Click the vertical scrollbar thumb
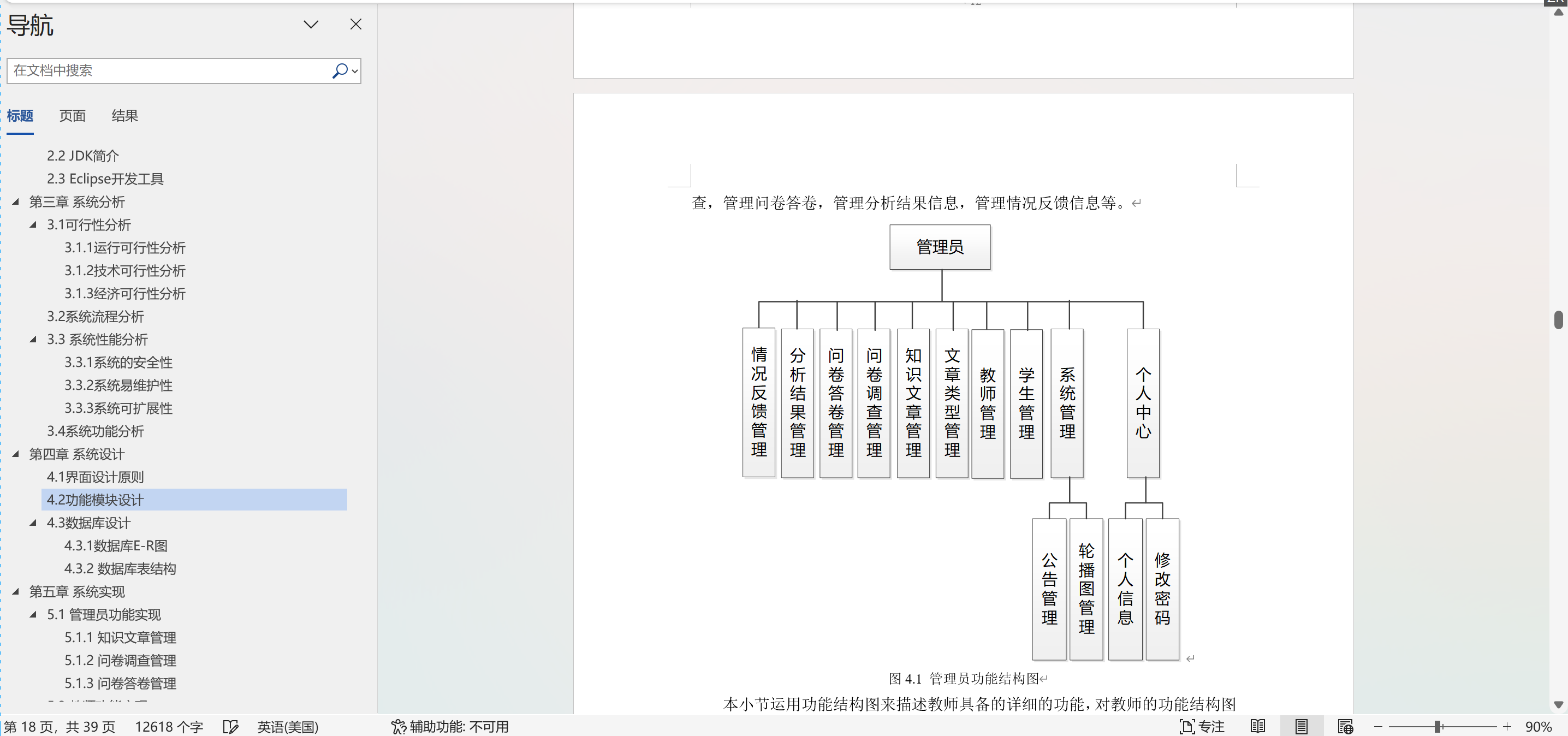 pos(1558,319)
